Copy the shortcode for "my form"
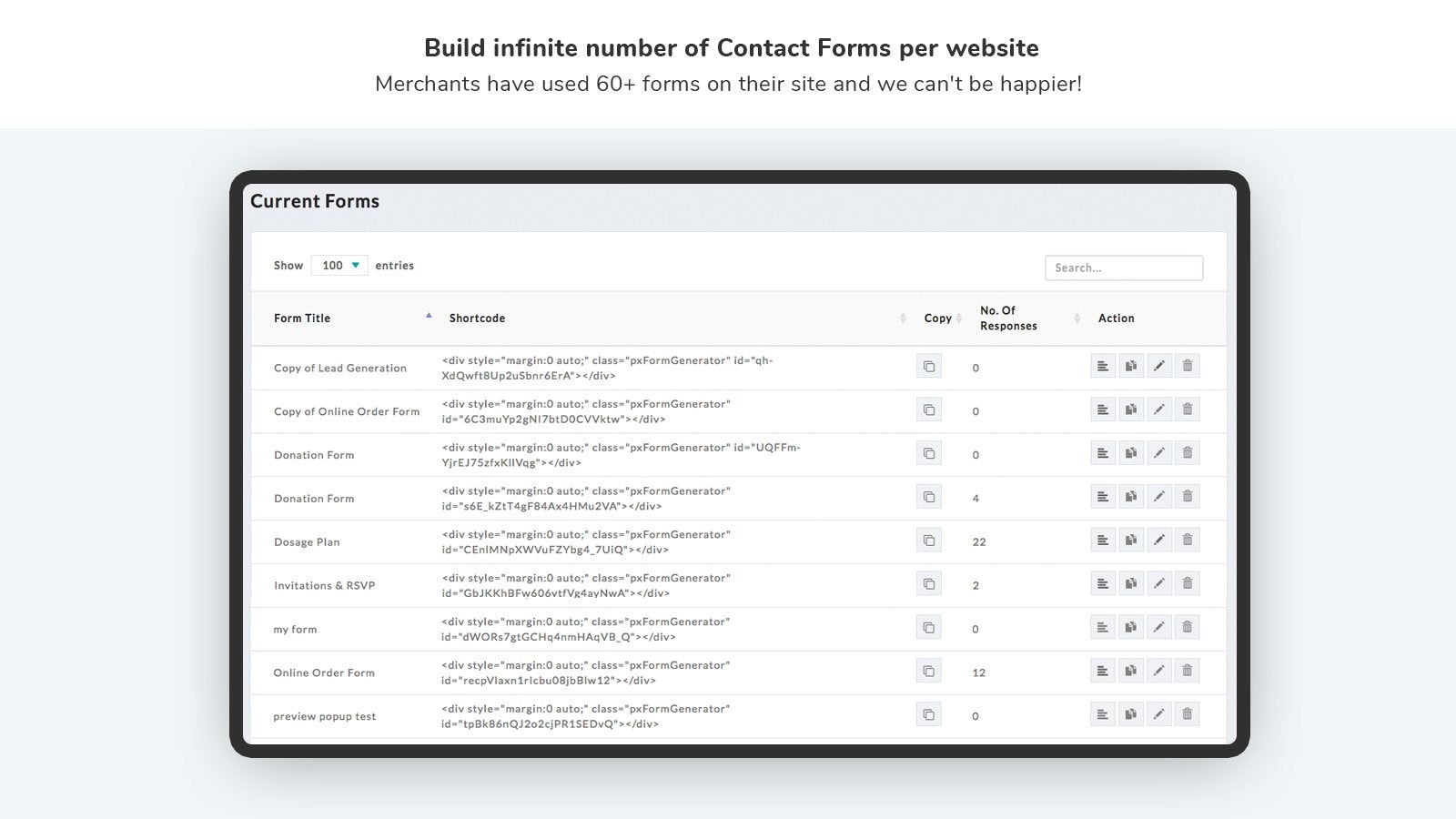Image resolution: width=1456 pixels, height=819 pixels. 929,627
